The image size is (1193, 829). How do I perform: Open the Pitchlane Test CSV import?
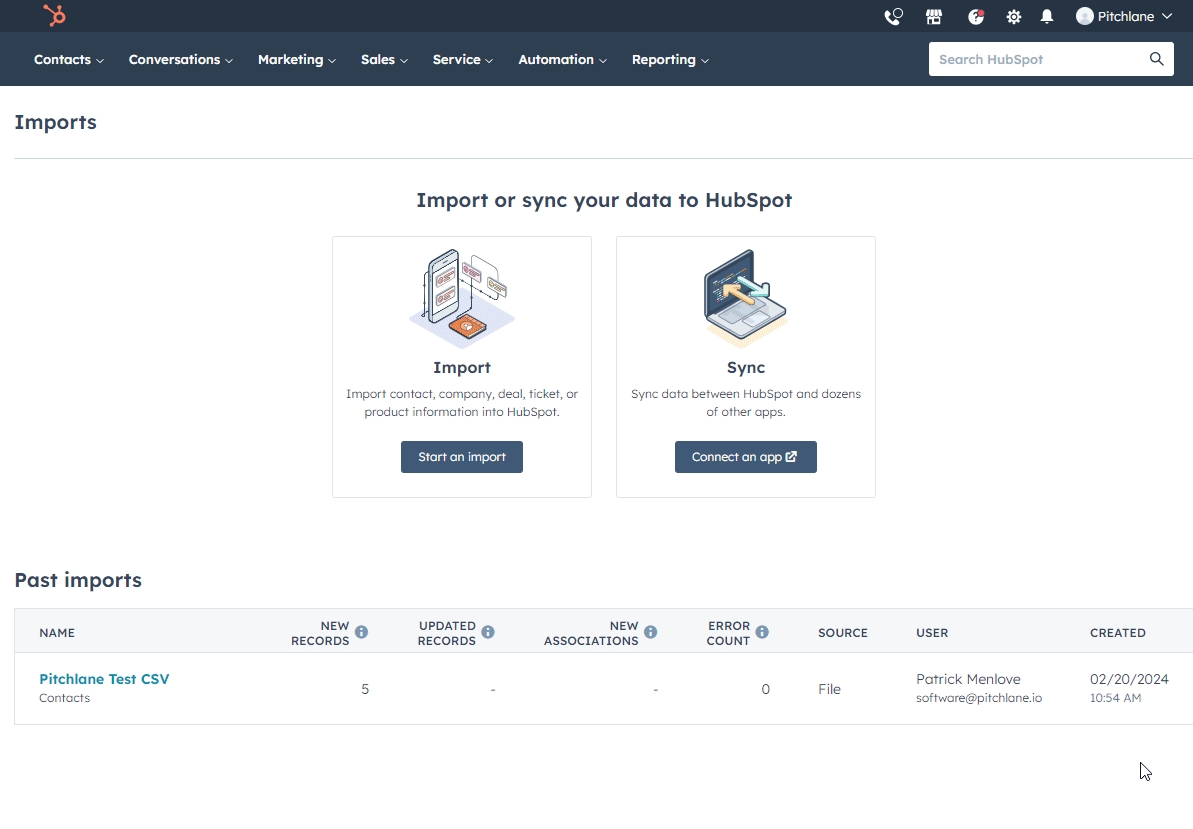(104, 679)
